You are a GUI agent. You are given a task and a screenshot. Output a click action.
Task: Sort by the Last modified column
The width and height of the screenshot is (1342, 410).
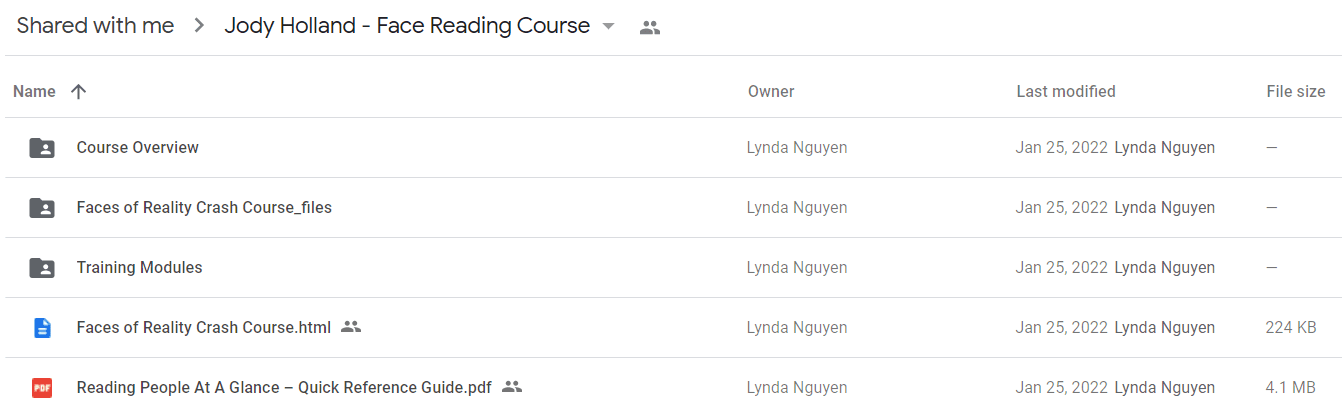pyautogui.click(x=1066, y=92)
